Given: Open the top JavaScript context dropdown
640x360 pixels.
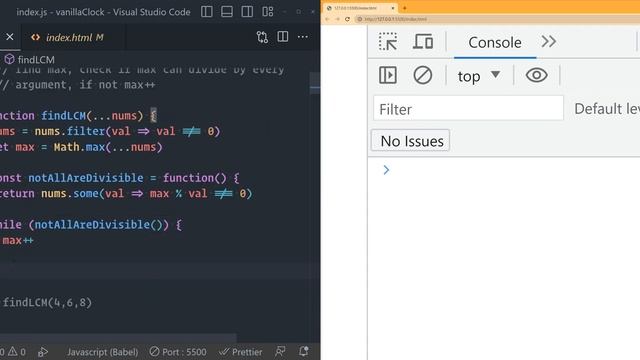Looking at the screenshot, I should pos(478,76).
